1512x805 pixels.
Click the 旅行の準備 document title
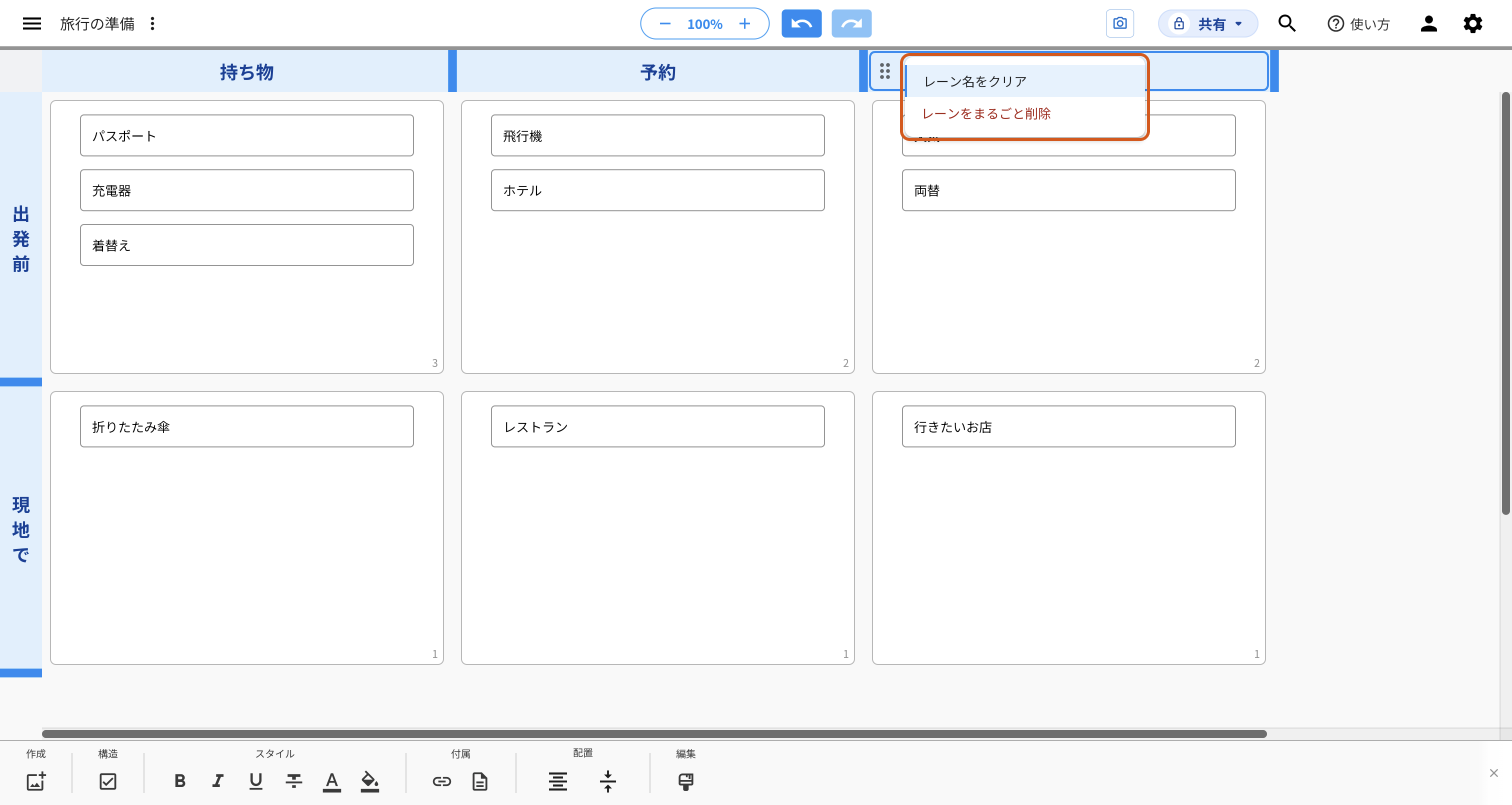[x=97, y=23]
